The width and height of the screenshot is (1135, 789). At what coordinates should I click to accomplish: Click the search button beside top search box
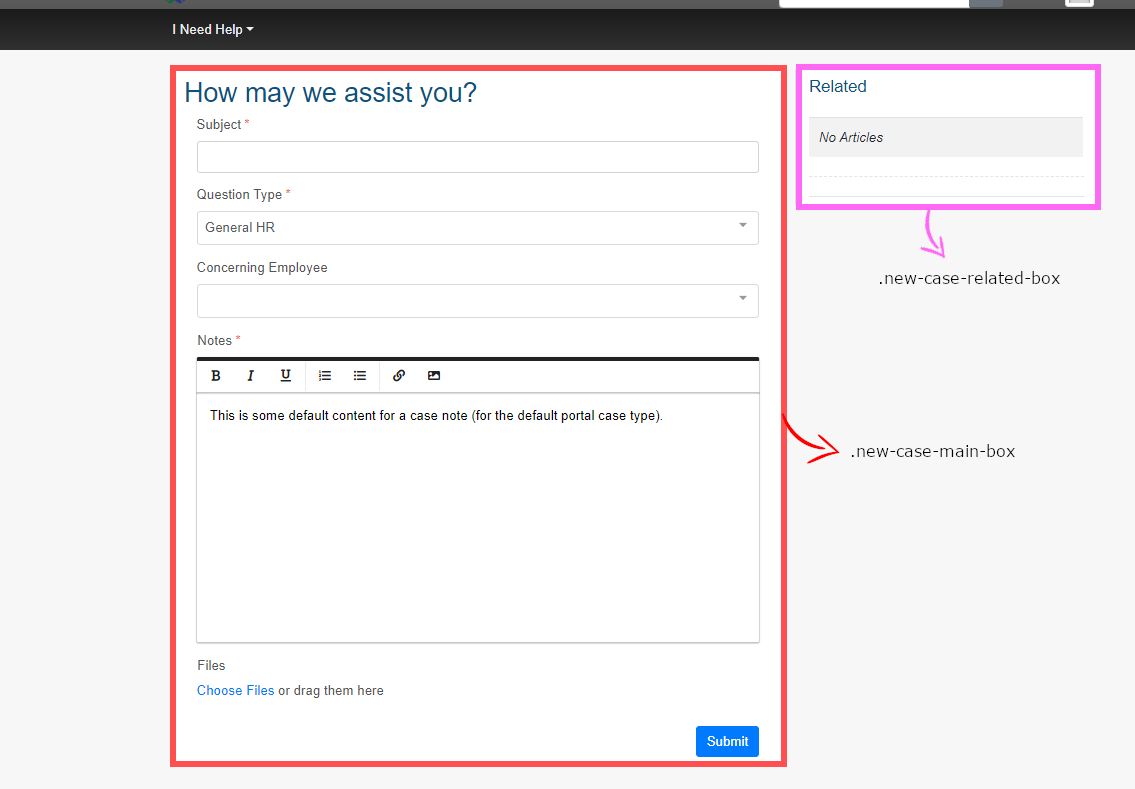(986, 3)
